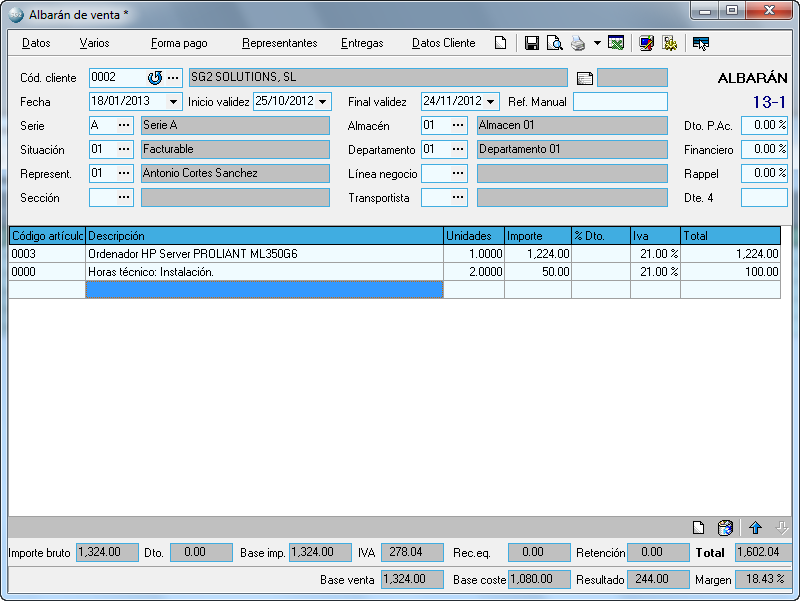The height and width of the screenshot is (601, 800).
Task: Export to Excel using spreadsheet icon
Action: pyautogui.click(x=616, y=43)
